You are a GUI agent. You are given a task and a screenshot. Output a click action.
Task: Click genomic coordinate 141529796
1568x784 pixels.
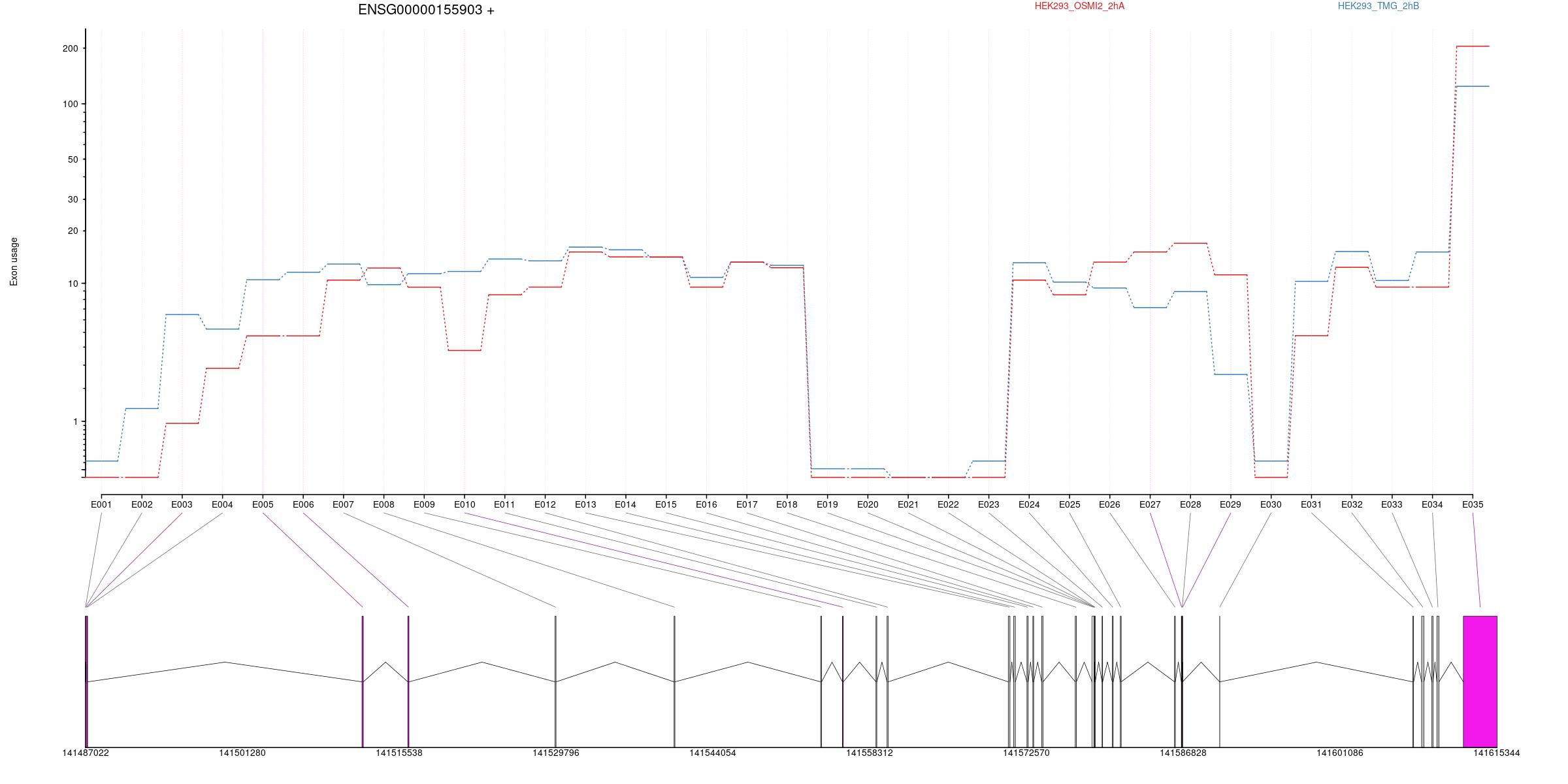[556, 753]
